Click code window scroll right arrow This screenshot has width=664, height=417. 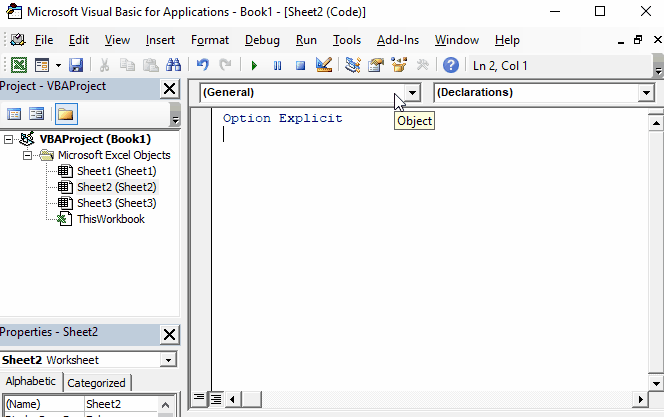tap(640, 399)
